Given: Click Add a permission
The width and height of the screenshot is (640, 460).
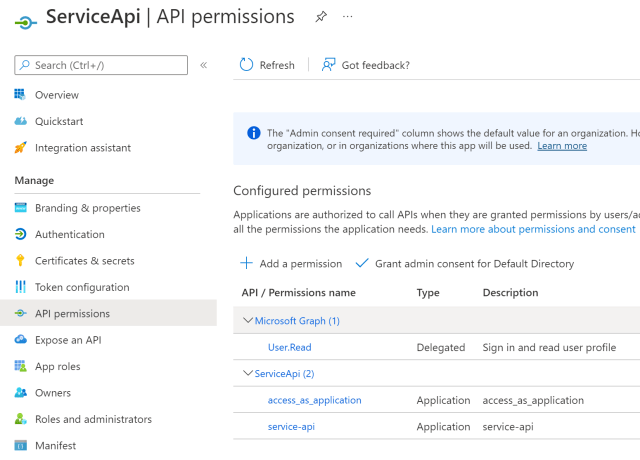Looking at the screenshot, I should click(301, 264).
